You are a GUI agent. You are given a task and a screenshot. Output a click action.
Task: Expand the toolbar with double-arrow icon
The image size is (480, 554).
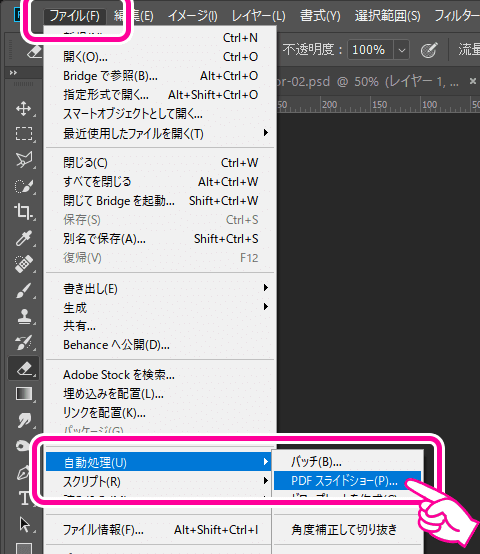point(13,73)
